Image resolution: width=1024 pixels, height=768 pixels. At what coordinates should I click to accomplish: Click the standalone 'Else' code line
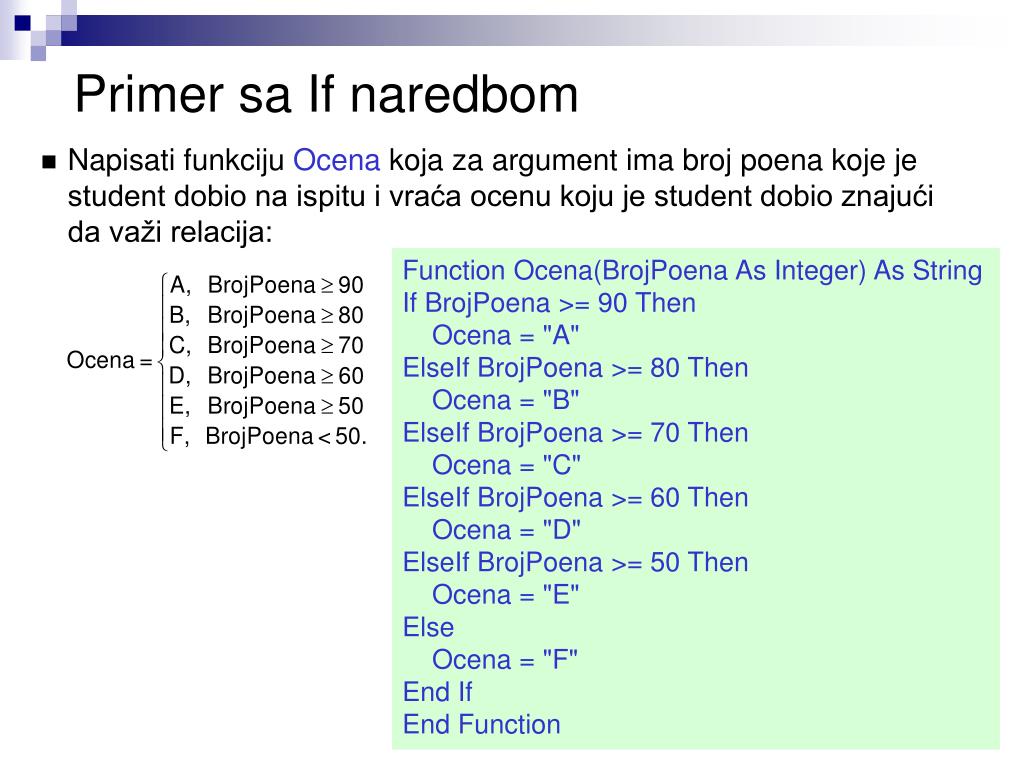428,628
